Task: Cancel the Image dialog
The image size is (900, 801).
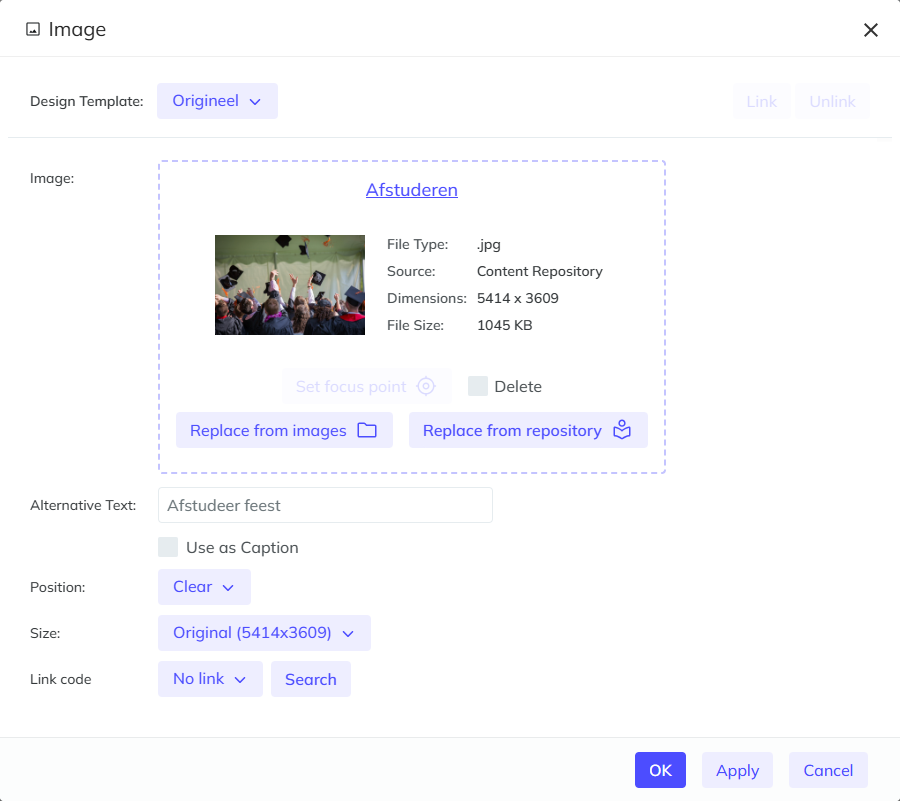Action: coord(828,770)
